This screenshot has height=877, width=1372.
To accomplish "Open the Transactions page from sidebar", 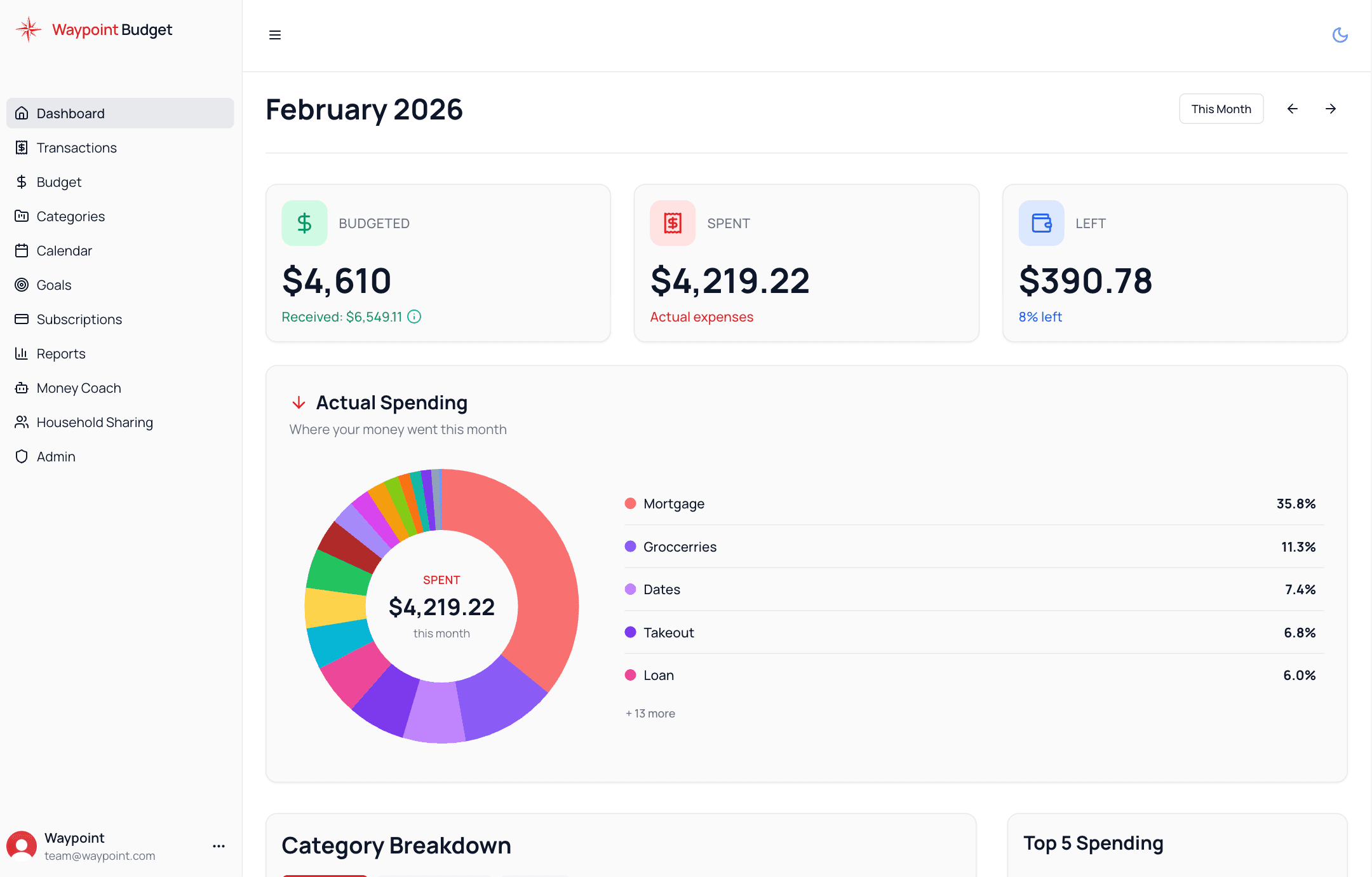I will tap(76, 147).
